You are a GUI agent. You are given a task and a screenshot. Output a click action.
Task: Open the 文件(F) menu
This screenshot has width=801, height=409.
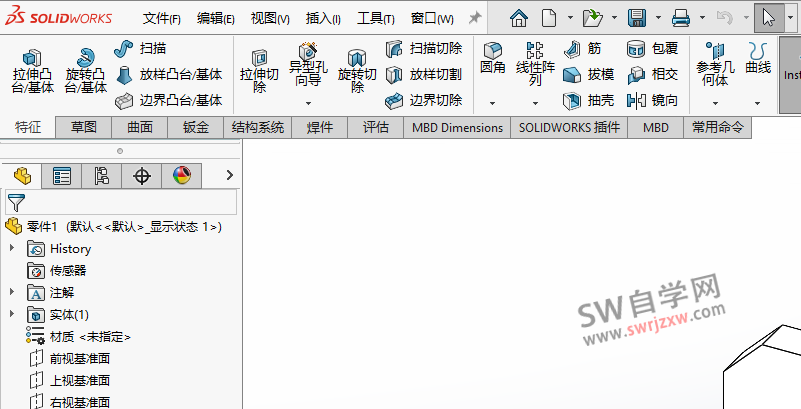161,19
